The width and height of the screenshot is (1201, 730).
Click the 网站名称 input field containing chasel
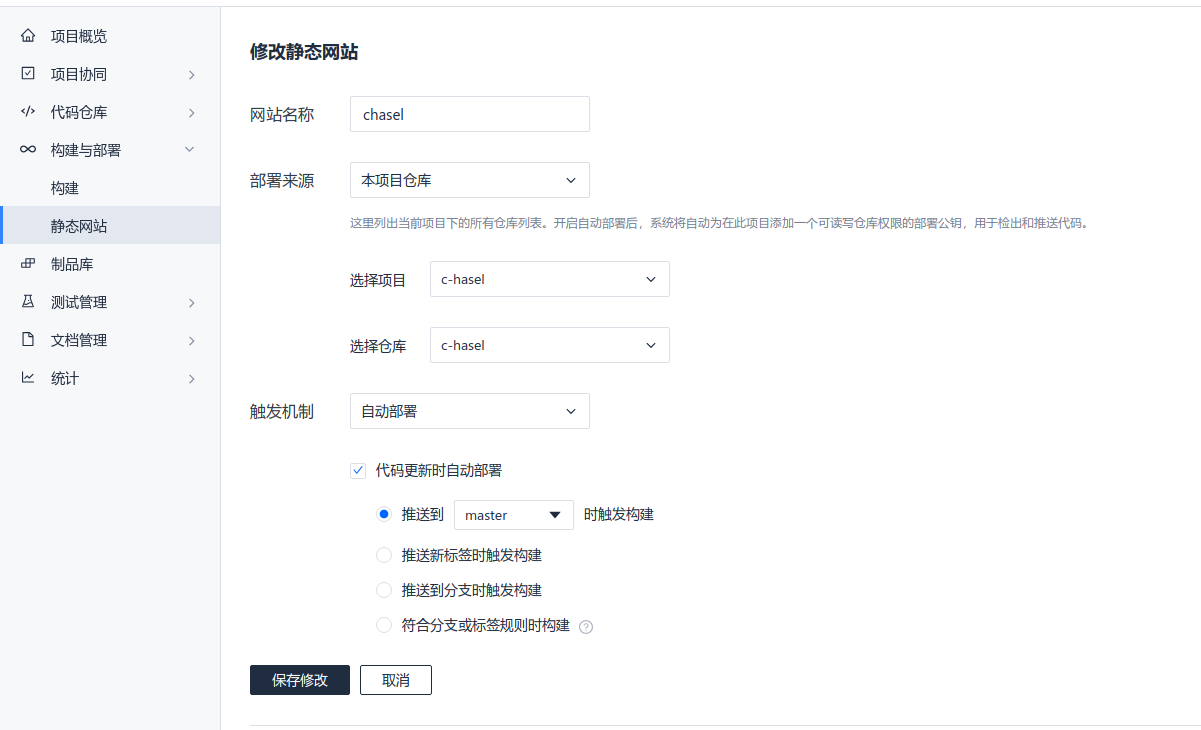(469, 114)
